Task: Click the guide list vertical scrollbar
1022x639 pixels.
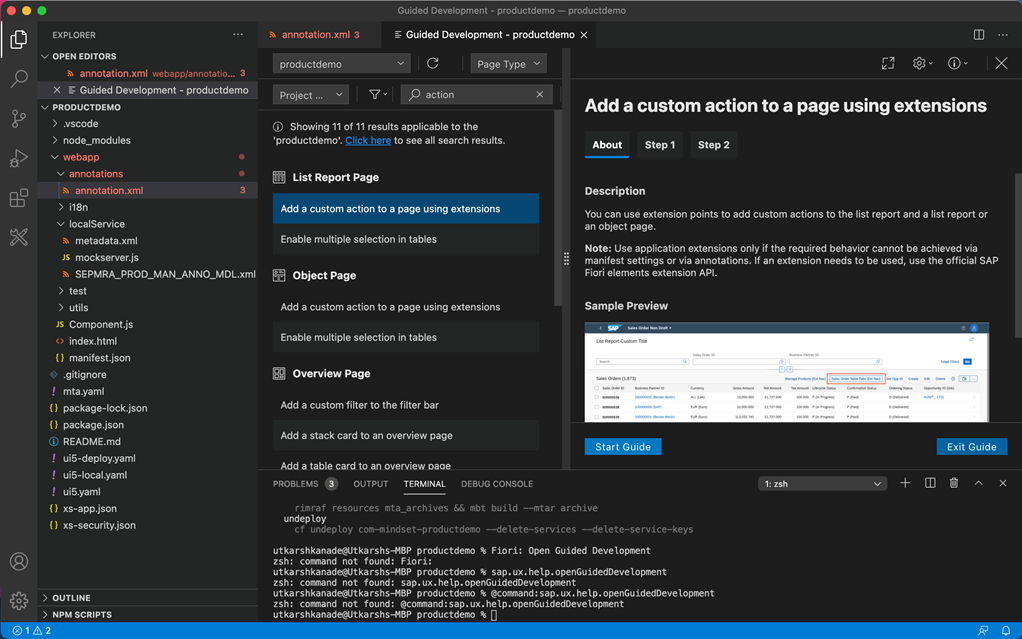Action: (x=557, y=208)
